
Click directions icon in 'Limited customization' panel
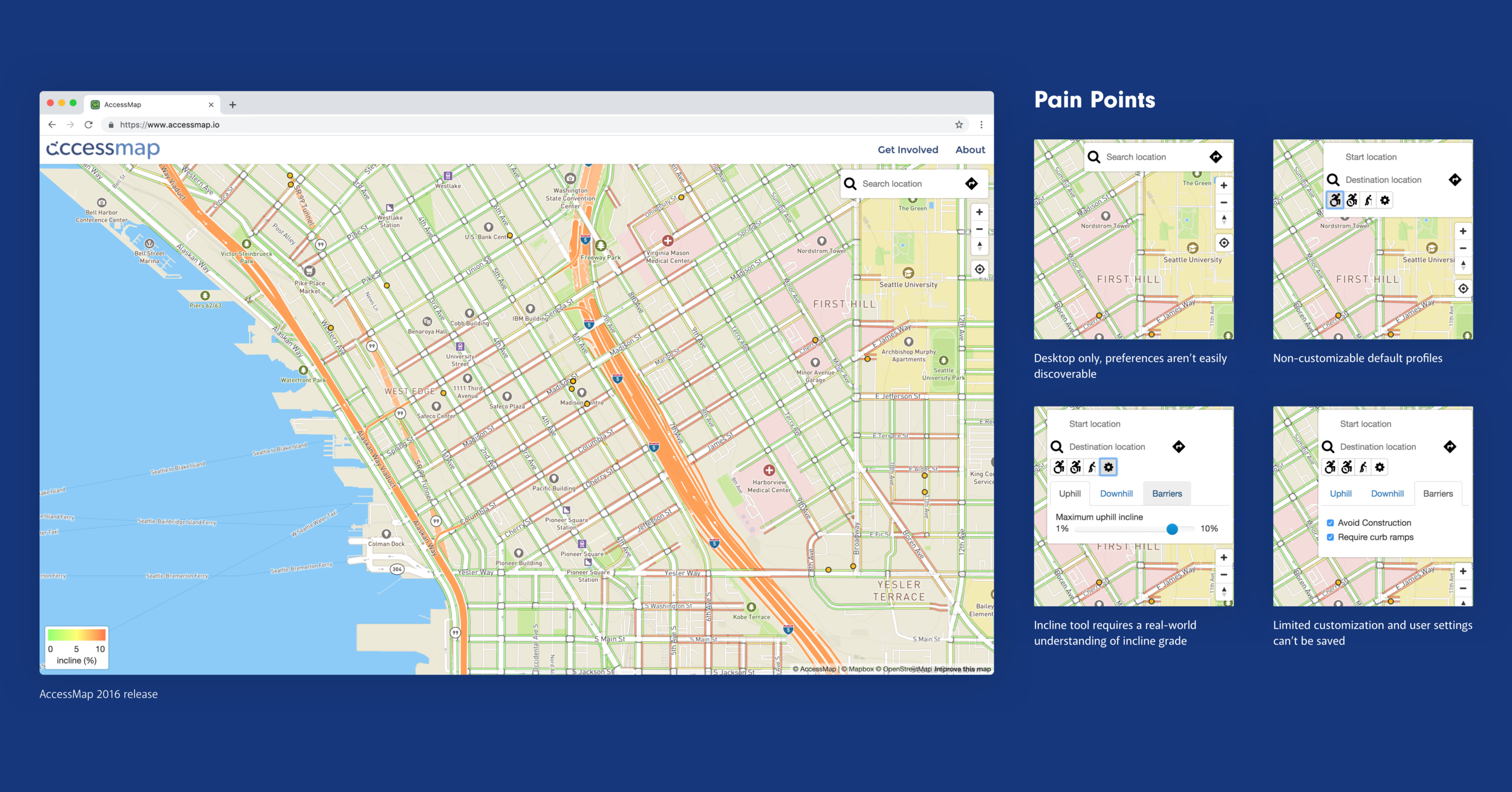point(1450,447)
